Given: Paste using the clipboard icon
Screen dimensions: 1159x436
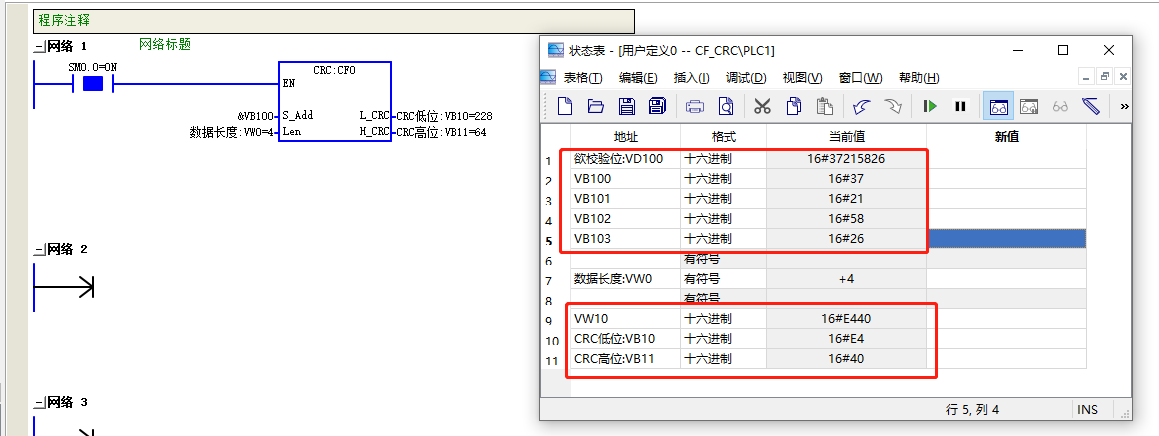Looking at the screenshot, I should coord(825,106).
